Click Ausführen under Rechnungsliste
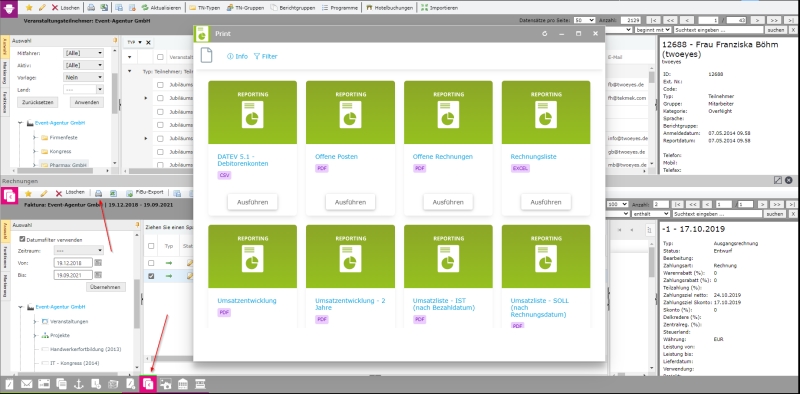 click(546, 202)
